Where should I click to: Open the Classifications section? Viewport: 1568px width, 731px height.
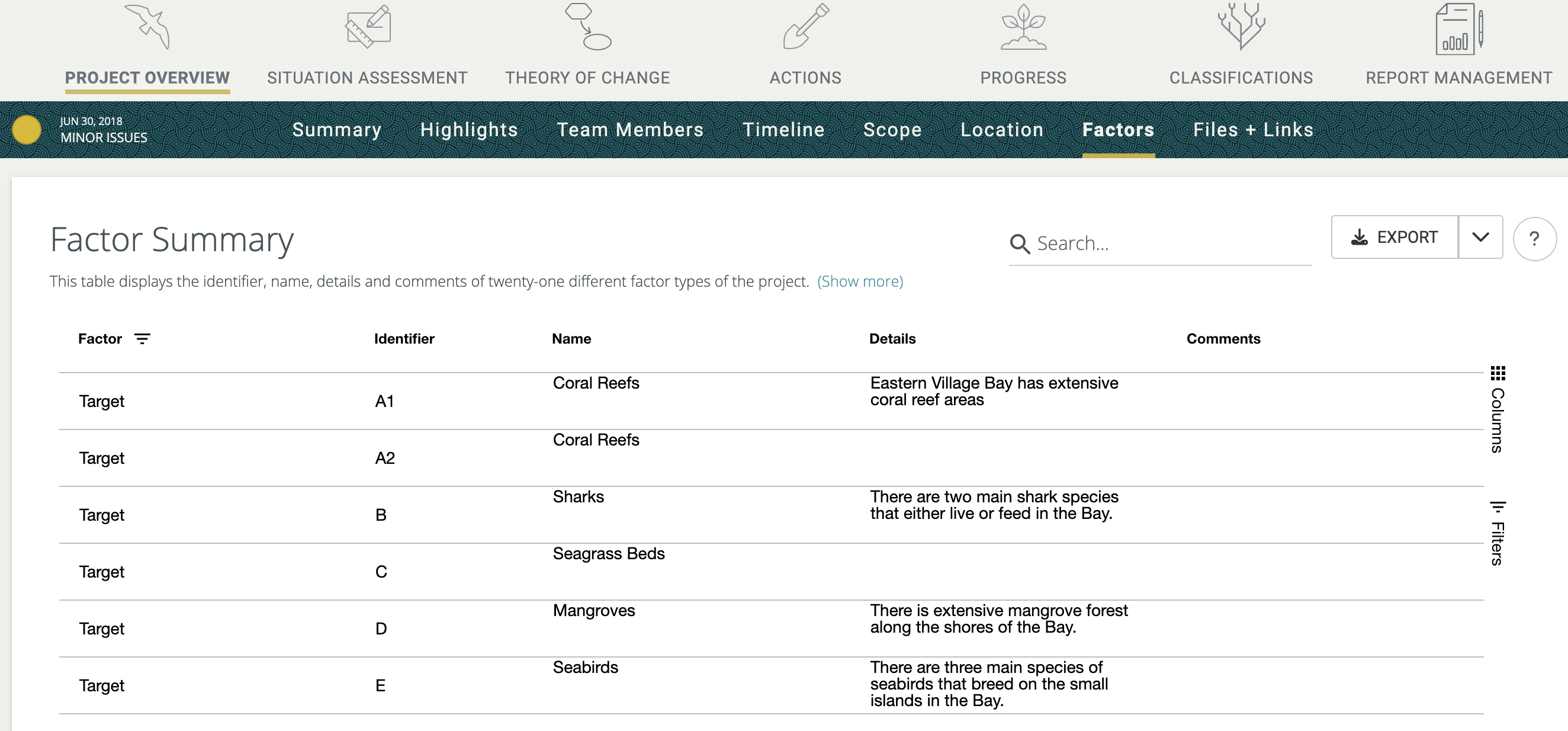coord(1241,78)
